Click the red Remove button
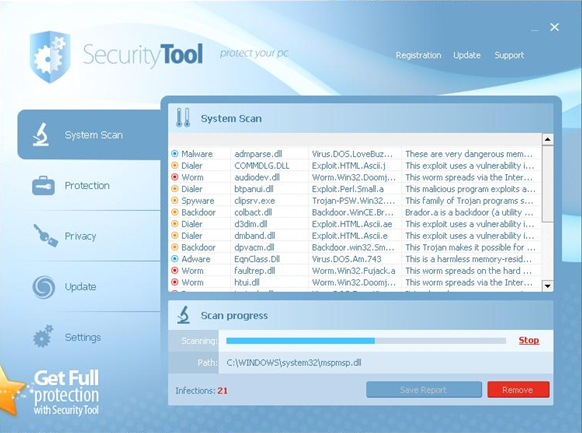The width and height of the screenshot is (582, 433). tap(518, 390)
